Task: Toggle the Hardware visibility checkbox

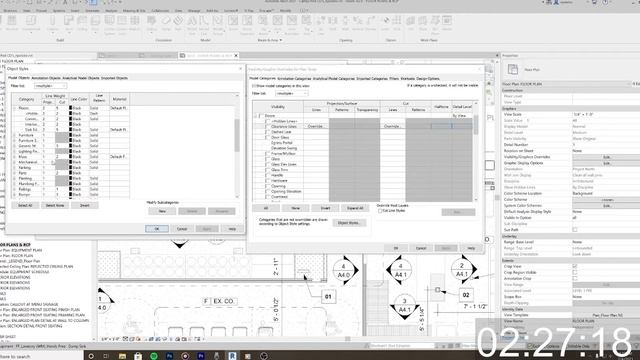Action: [x=268, y=180]
